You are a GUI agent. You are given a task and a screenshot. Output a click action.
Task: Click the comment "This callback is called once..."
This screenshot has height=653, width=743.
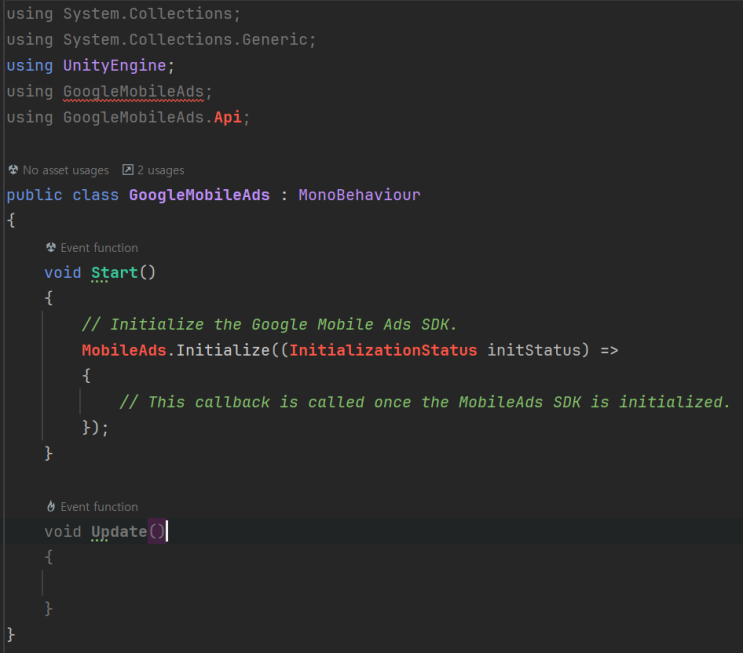(x=425, y=402)
